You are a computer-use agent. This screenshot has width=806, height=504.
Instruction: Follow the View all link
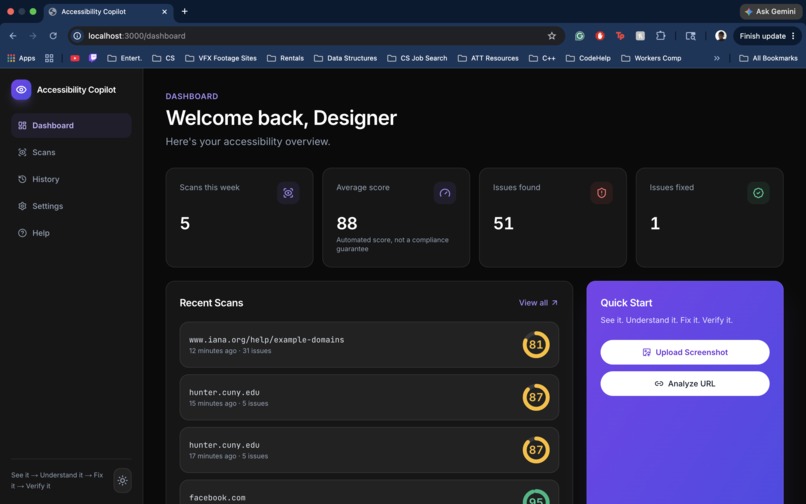coord(538,303)
